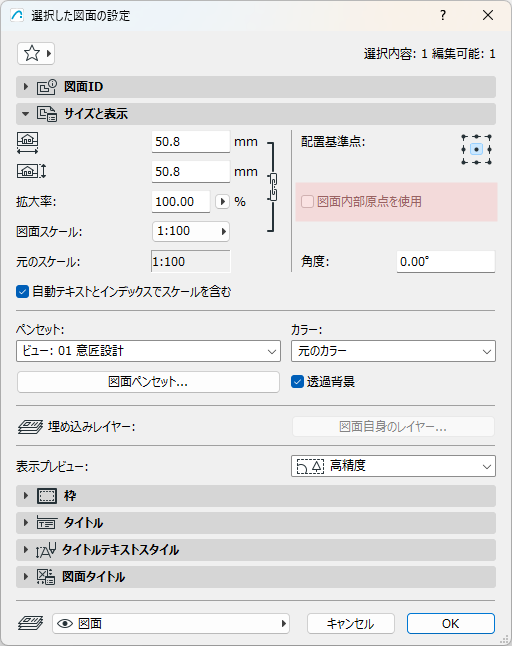Click the 表示プレビュー: label

coord(52,466)
